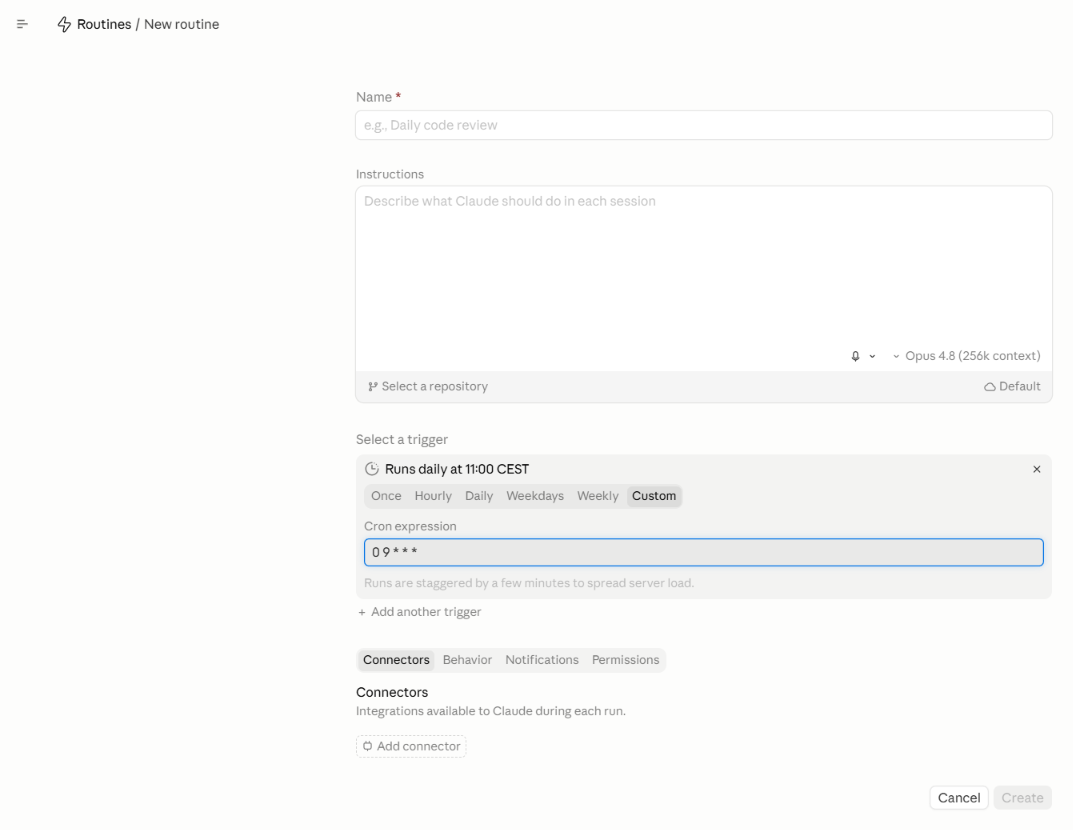1073x830 pixels.
Task: Click the Add connector button
Action: (411, 746)
